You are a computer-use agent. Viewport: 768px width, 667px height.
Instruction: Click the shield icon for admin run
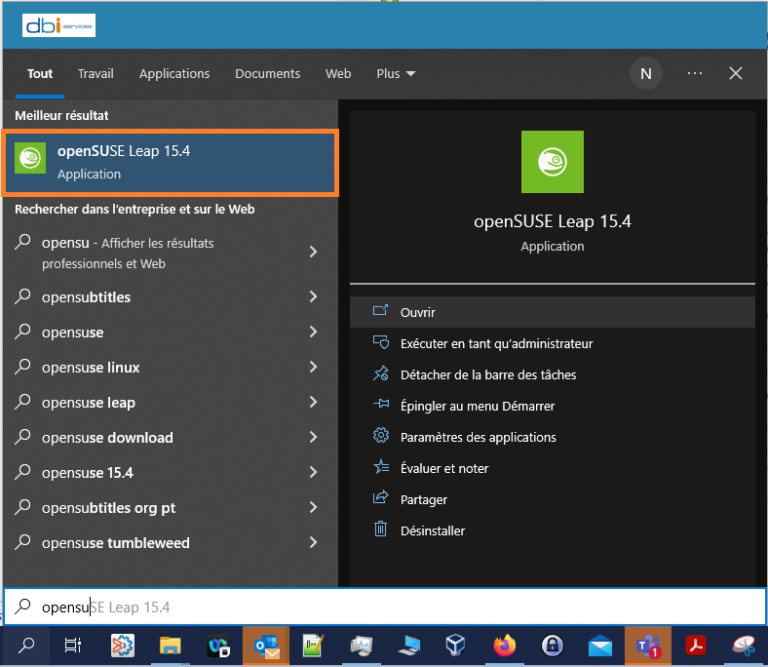[381, 342]
